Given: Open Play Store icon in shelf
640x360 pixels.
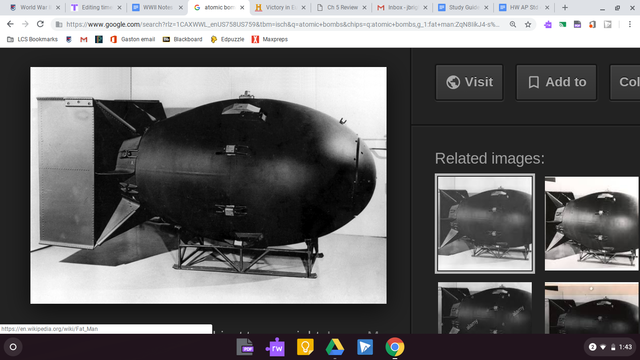Looking at the screenshot, I should coord(365,347).
